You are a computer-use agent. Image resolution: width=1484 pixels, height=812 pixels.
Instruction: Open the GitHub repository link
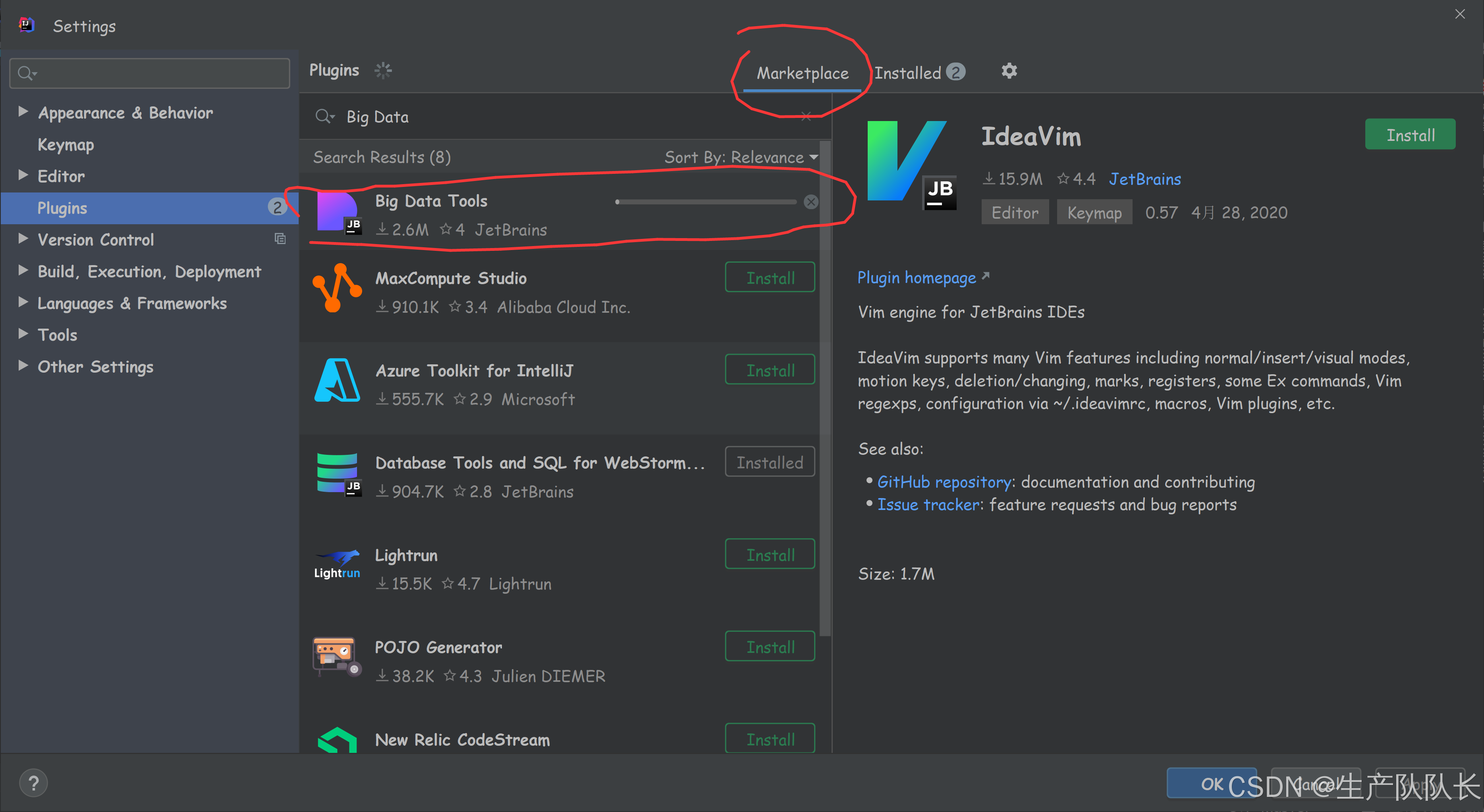tap(944, 482)
